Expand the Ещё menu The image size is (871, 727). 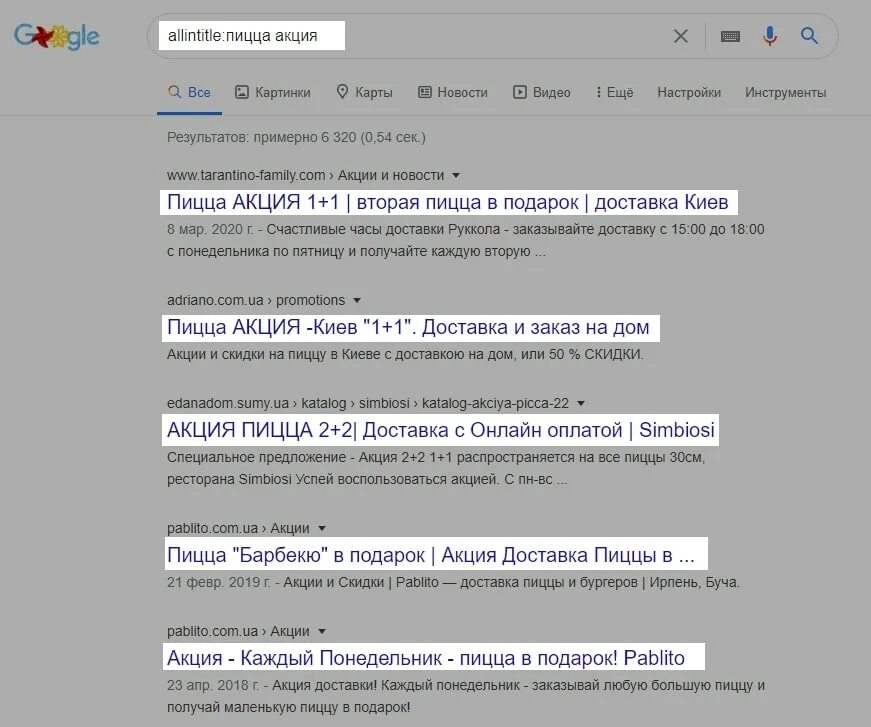point(614,92)
